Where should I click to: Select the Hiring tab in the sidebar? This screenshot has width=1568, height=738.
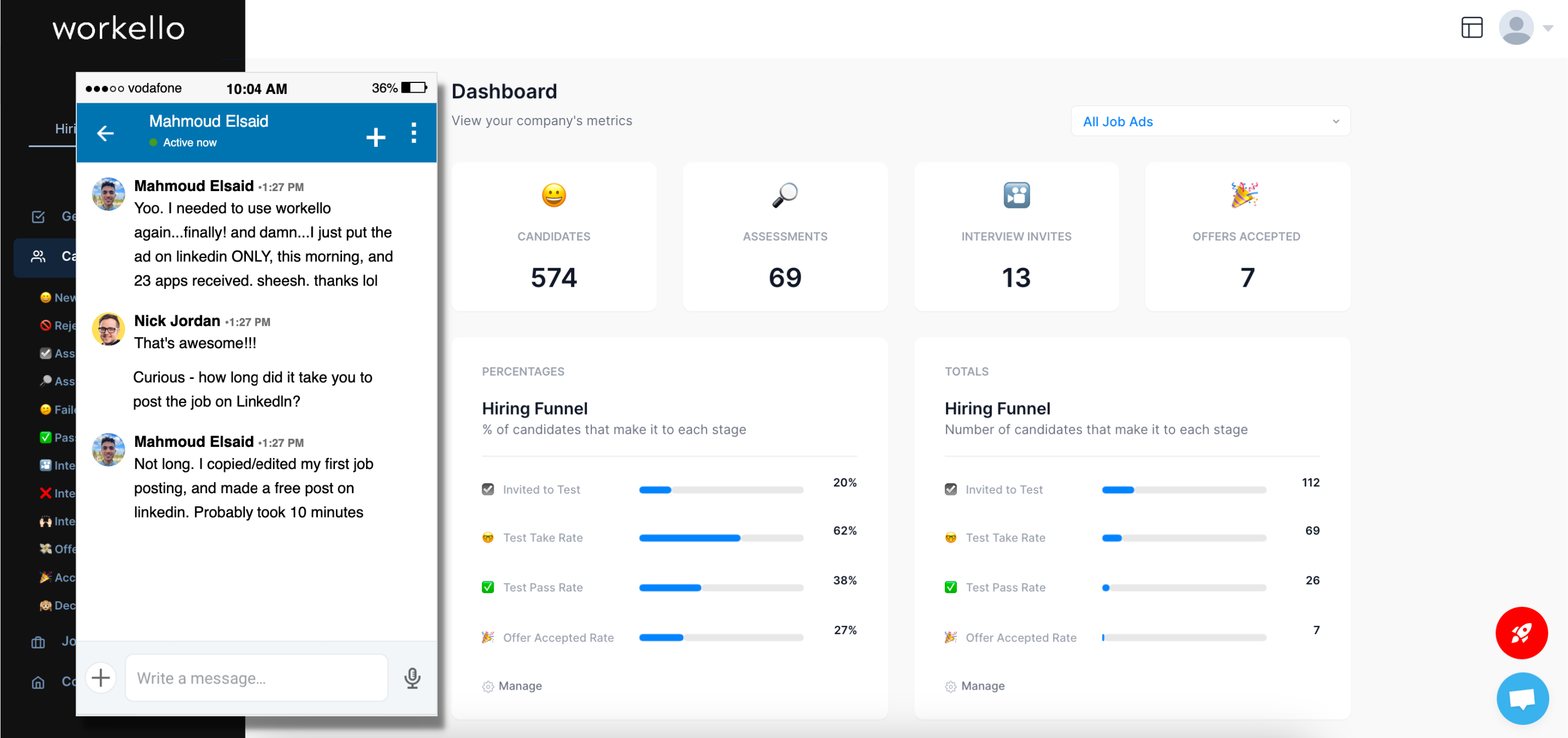66,128
